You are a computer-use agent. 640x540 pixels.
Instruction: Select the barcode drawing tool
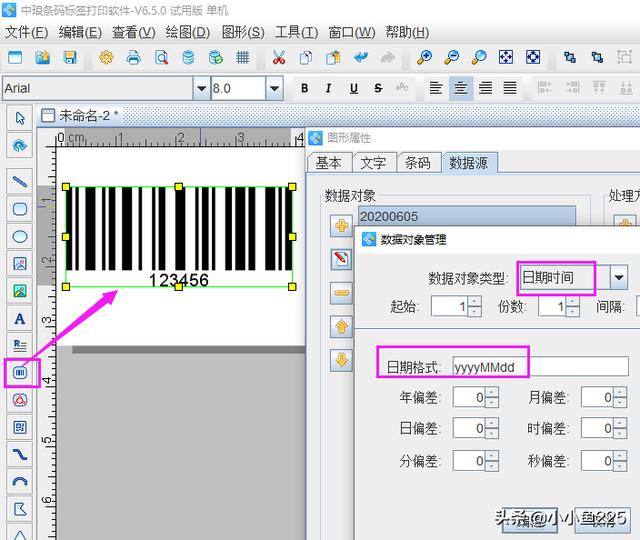(19, 373)
